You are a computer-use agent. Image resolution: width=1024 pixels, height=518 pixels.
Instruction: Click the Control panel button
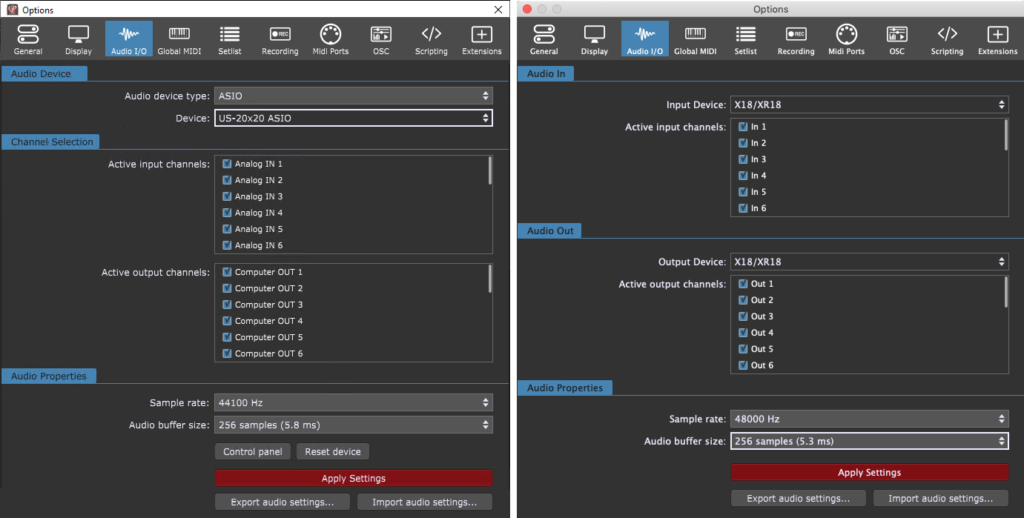253,451
